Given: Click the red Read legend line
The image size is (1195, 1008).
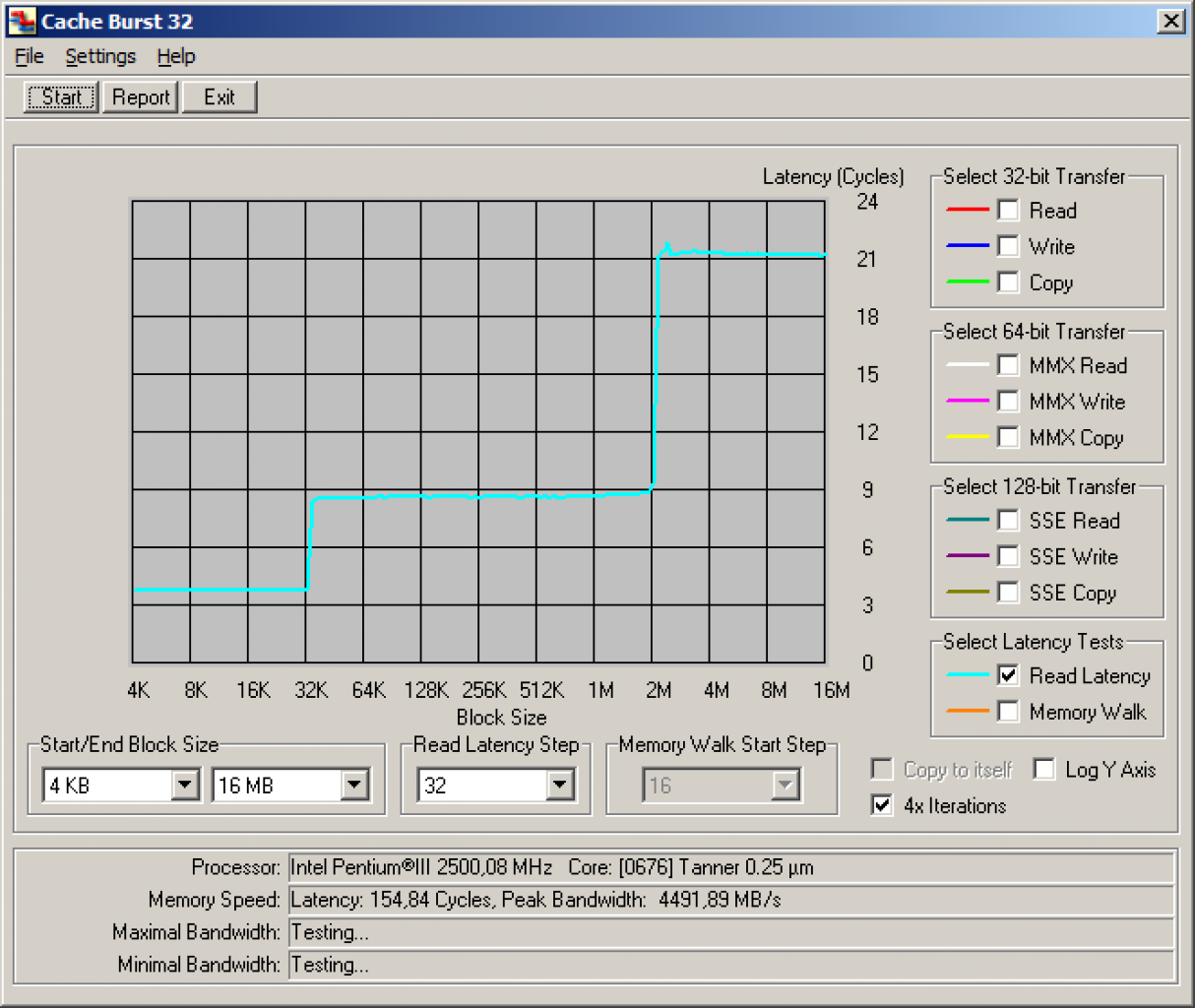Looking at the screenshot, I should coord(968,210).
